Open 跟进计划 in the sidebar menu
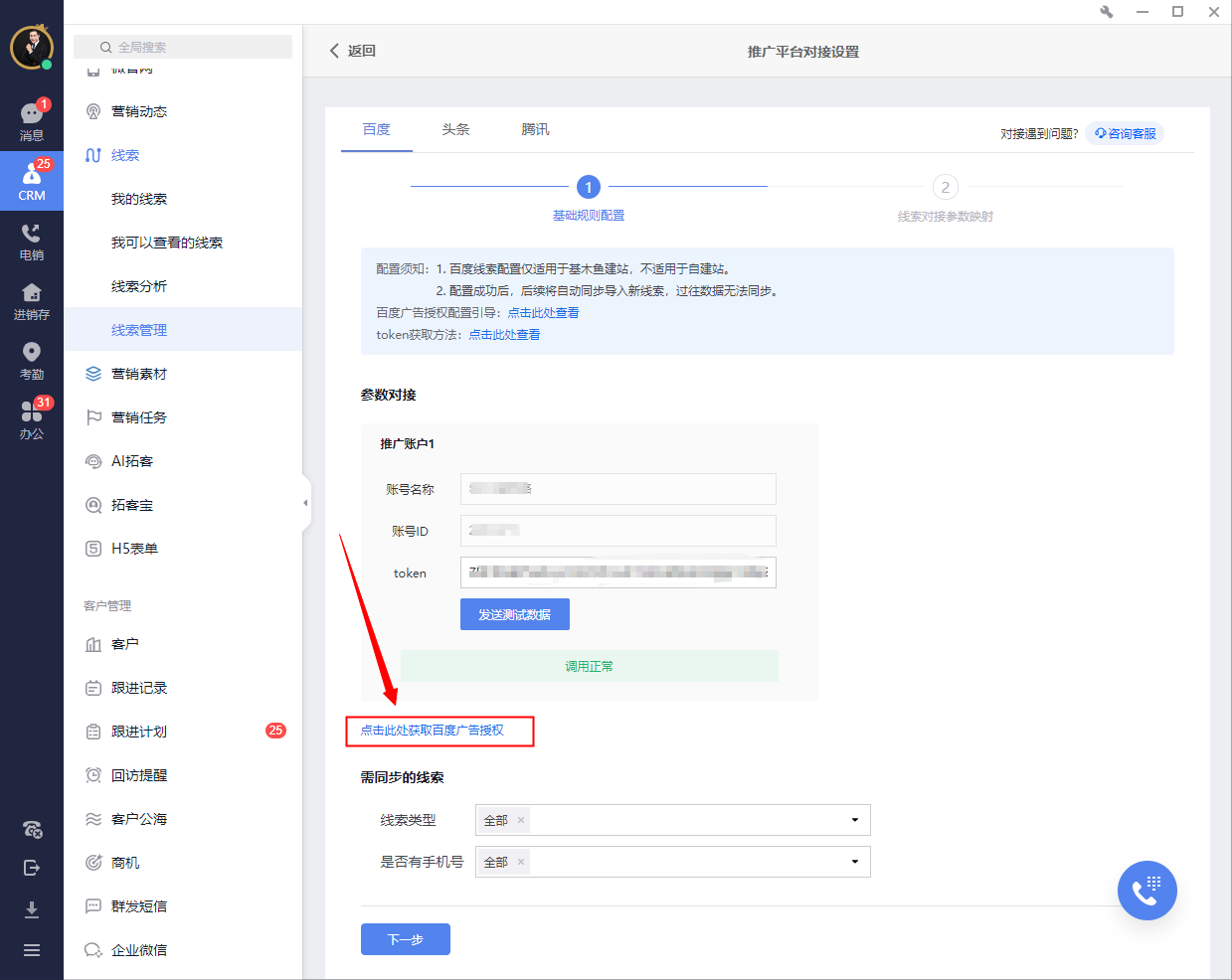The width and height of the screenshot is (1232, 980). pos(139,732)
